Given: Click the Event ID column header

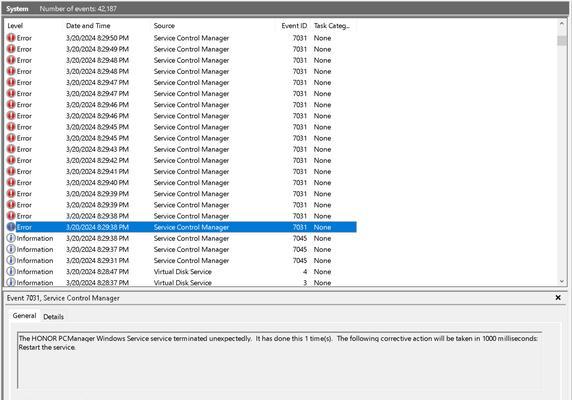Looking at the screenshot, I should 294,26.
